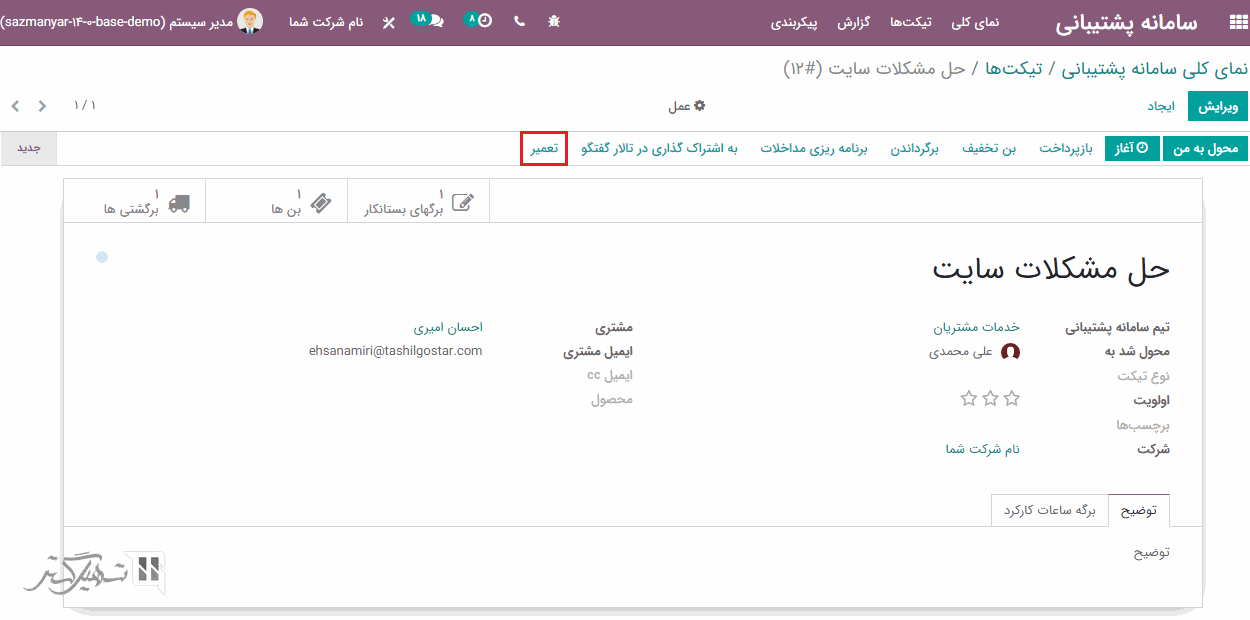Click the phone call icon
This screenshot has height=620, width=1250.
519,21
